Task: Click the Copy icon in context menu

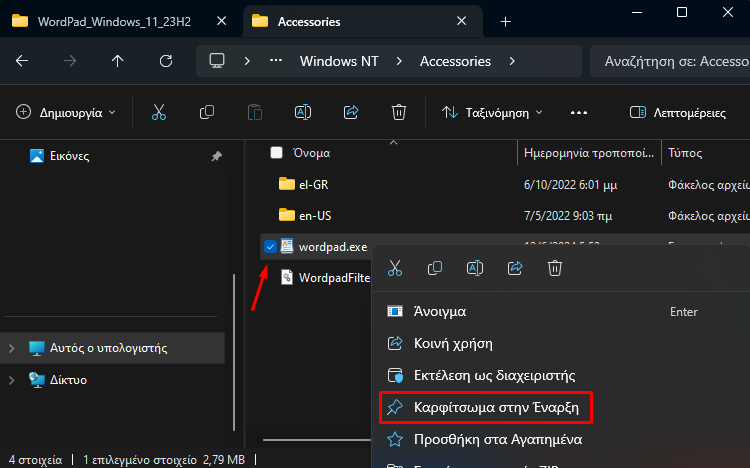Action: pyautogui.click(x=435, y=268)
